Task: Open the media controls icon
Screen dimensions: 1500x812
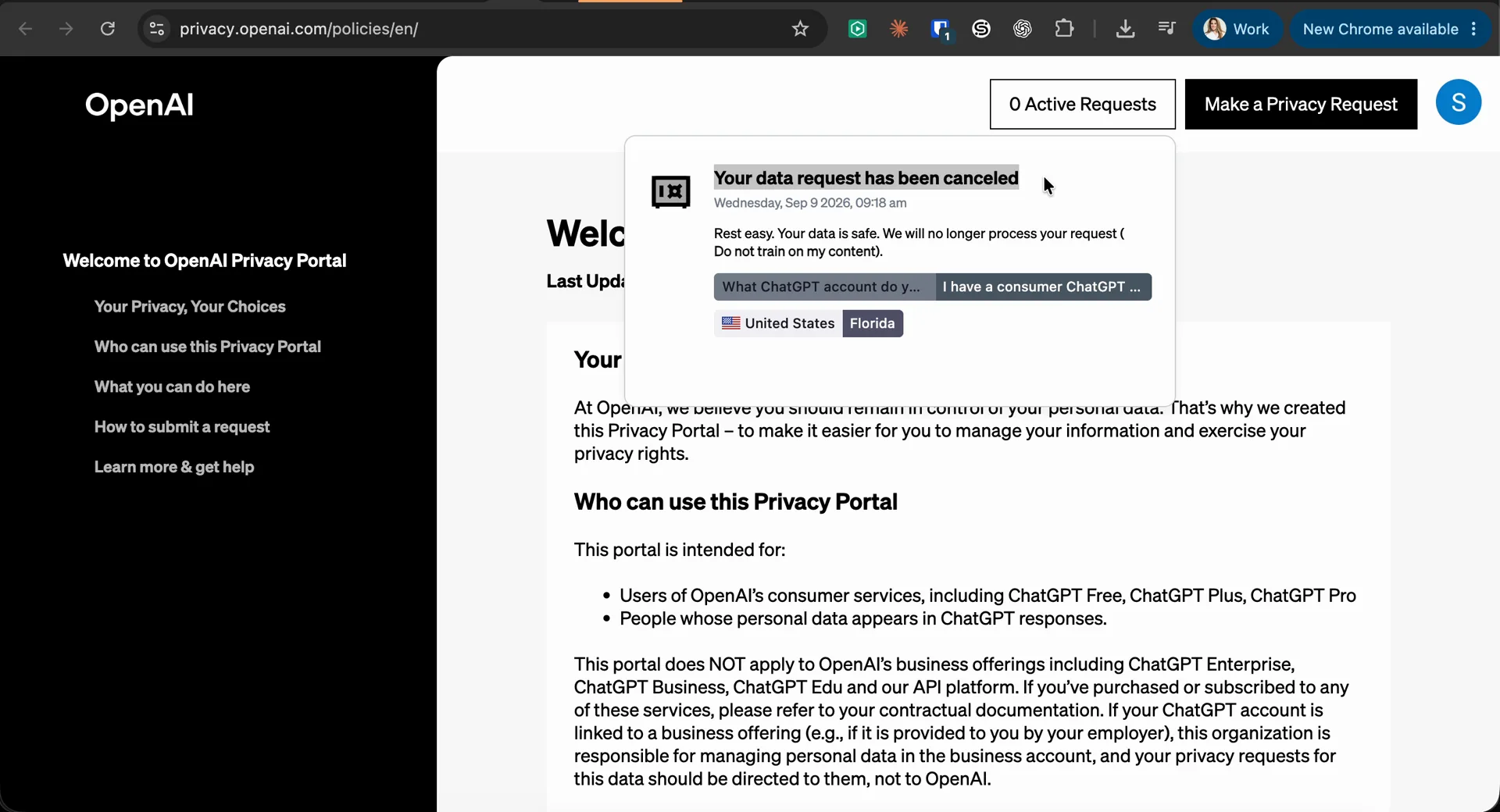Action: [x=1166, y=29]
